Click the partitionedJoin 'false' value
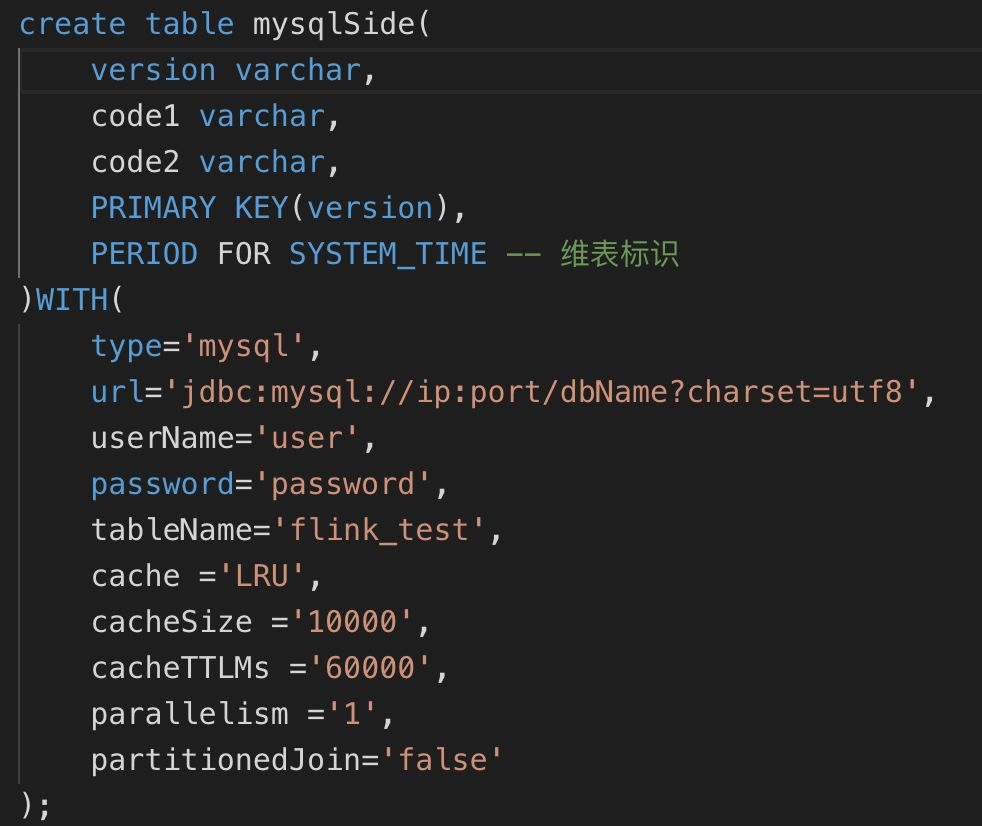Viewport: 982px width, 826px height. (442, 760)
